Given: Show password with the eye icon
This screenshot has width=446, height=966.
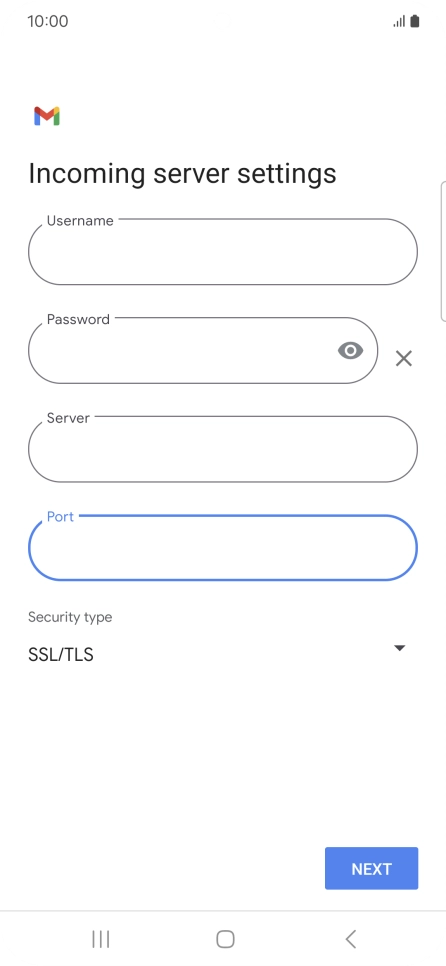Looking at the screenshot, I should [351, 351].
